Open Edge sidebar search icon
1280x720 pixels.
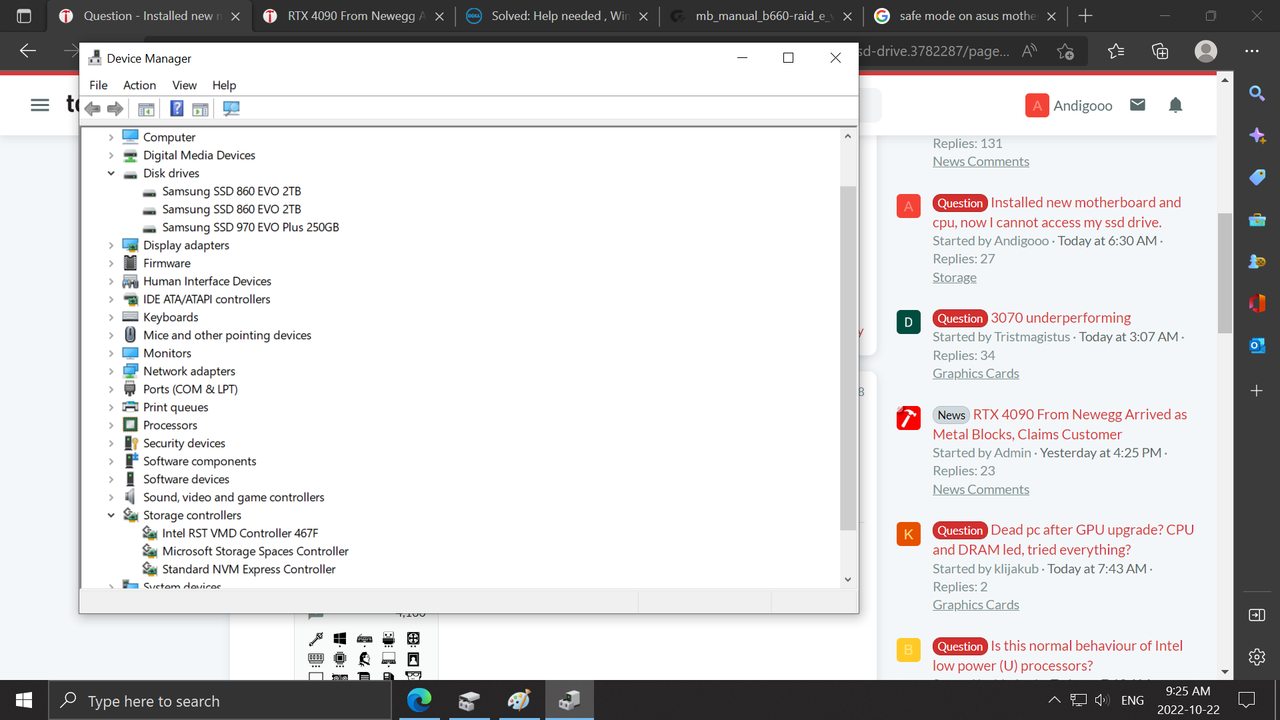click(x=1257, y=93)
